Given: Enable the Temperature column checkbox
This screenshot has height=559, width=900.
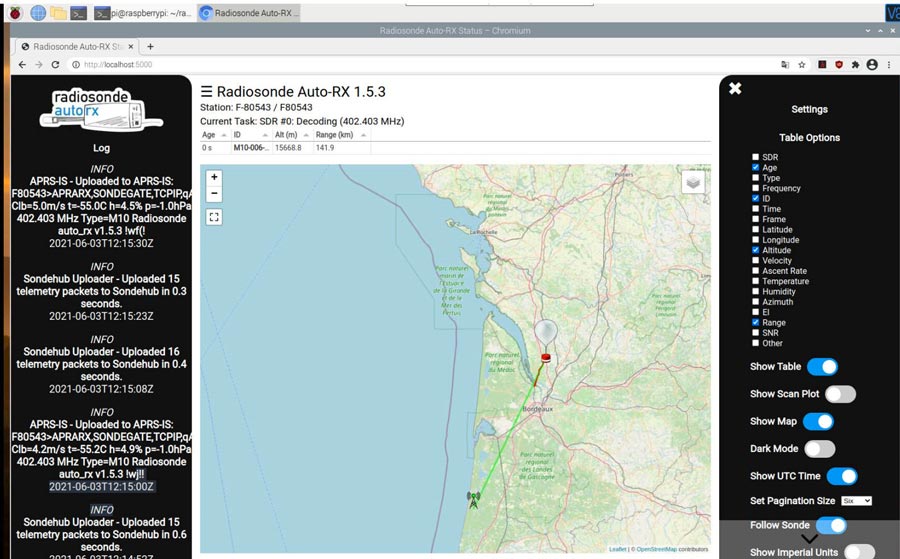Looking at the screenshot, I should pyautogui.click(x=755, y=281).
